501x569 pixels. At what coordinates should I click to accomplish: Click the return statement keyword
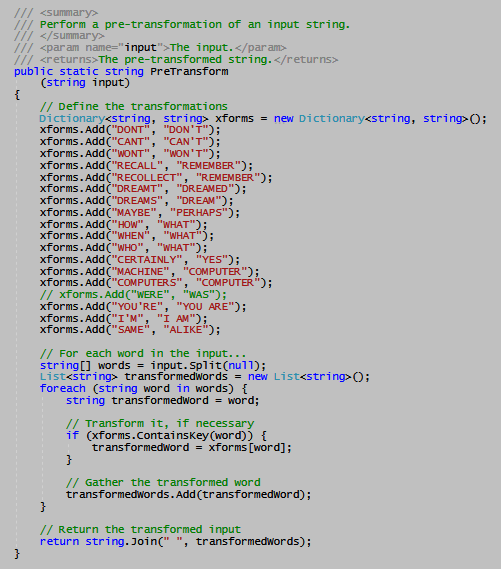pyautogui.click(x=59, y=541)
